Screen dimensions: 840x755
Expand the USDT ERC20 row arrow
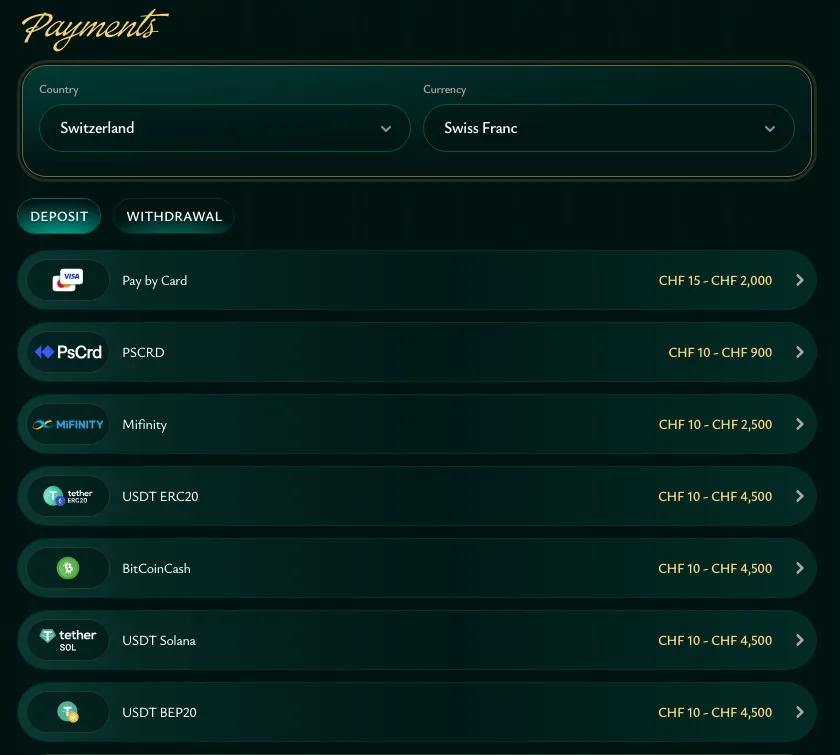tap(800, 496)
